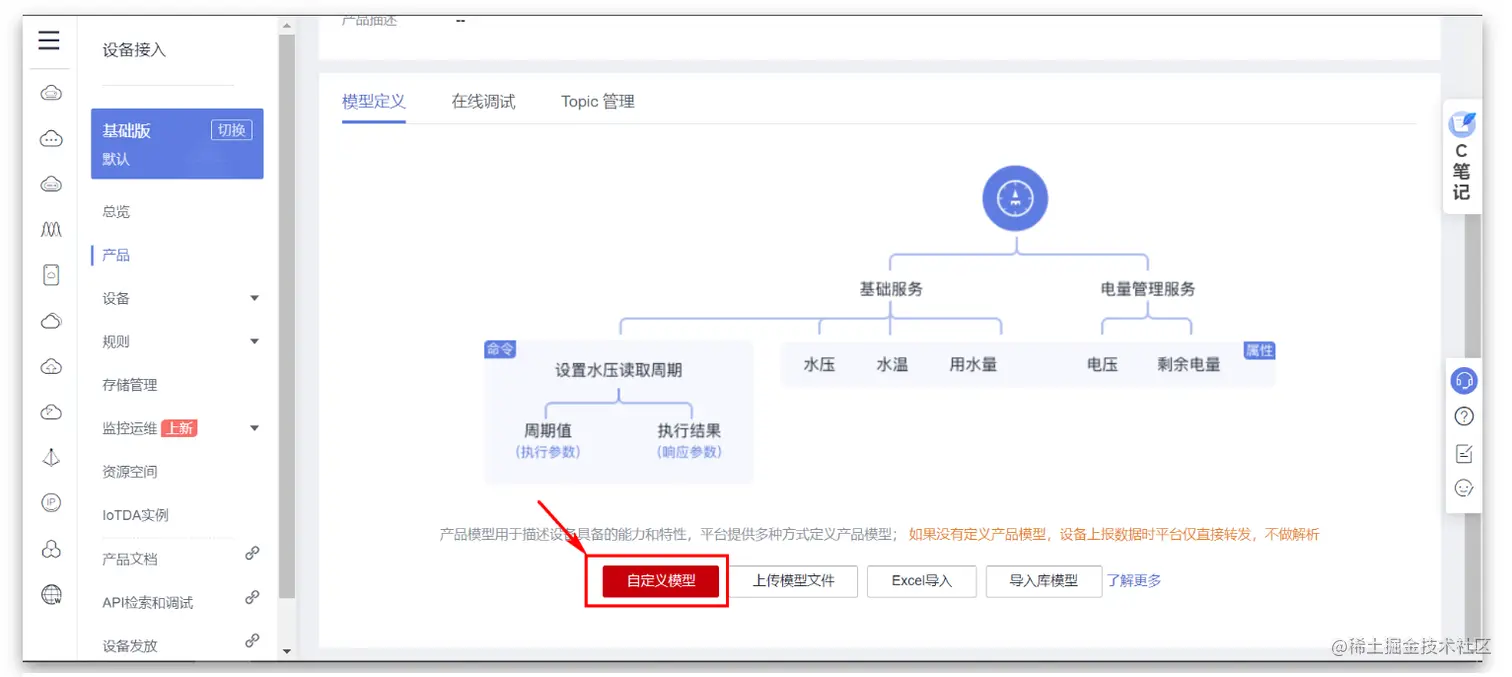Click the wave-shaped auto scaling sidebar icon
1512x677 pixels.
(51, 230)
